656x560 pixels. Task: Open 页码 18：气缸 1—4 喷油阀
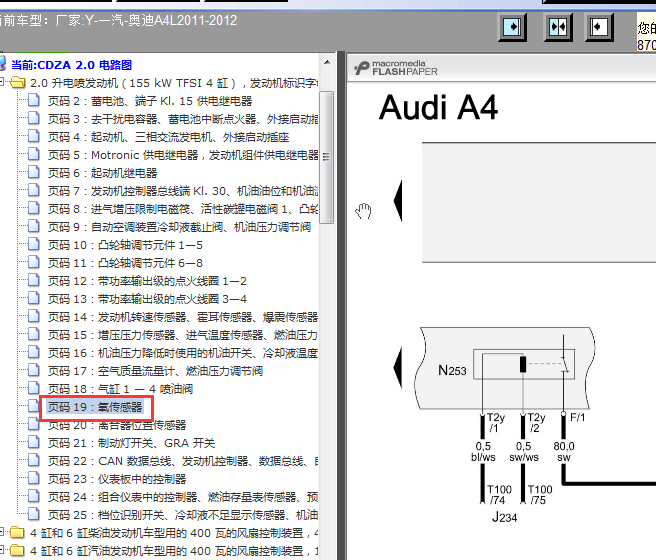(x=120, y=389)
